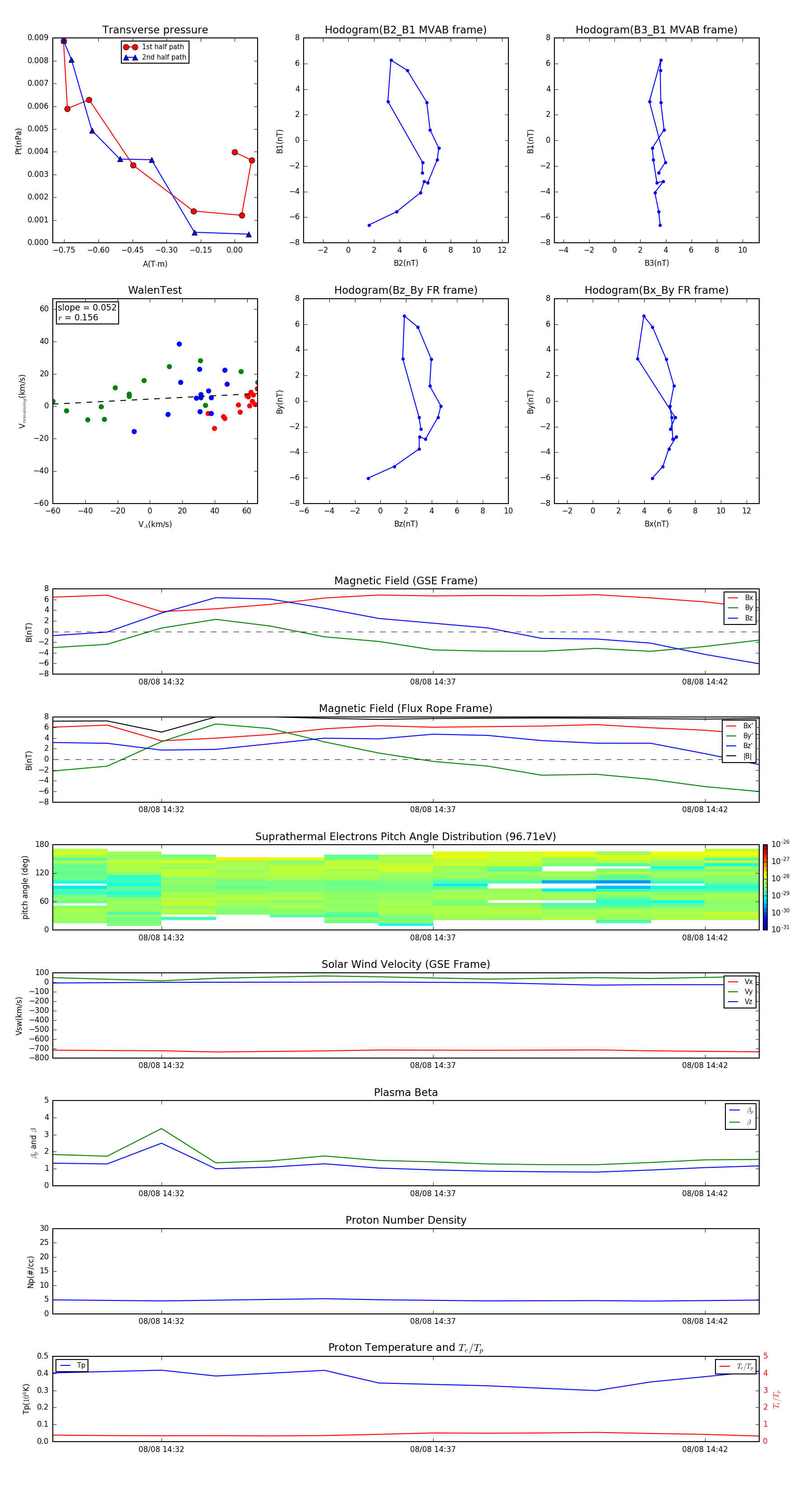Click '08/08 14:37' under GSE magnetic field plot
Image resolution: width=812 pixels, height=1489 pixels.
tap(433, 682)
